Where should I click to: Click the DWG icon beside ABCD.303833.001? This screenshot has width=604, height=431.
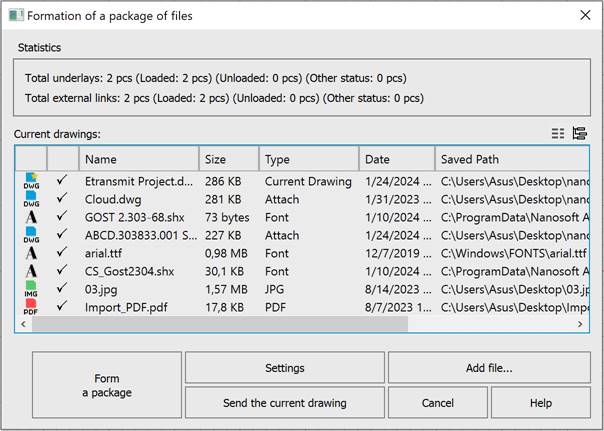(31, 235)
